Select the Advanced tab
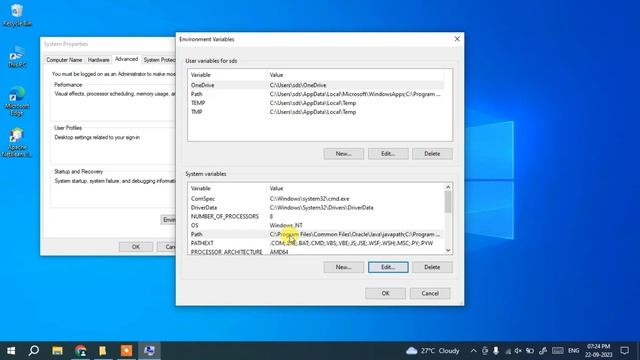 (127, 59)
